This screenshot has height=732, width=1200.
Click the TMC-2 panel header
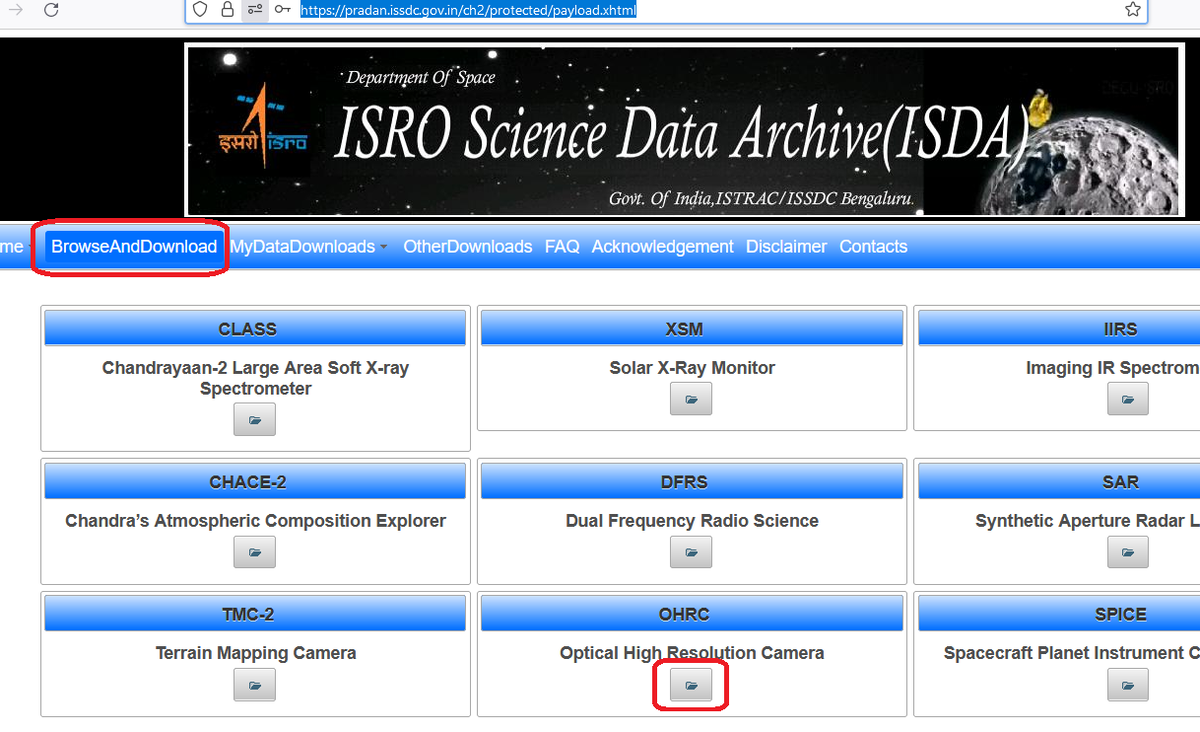255,614
